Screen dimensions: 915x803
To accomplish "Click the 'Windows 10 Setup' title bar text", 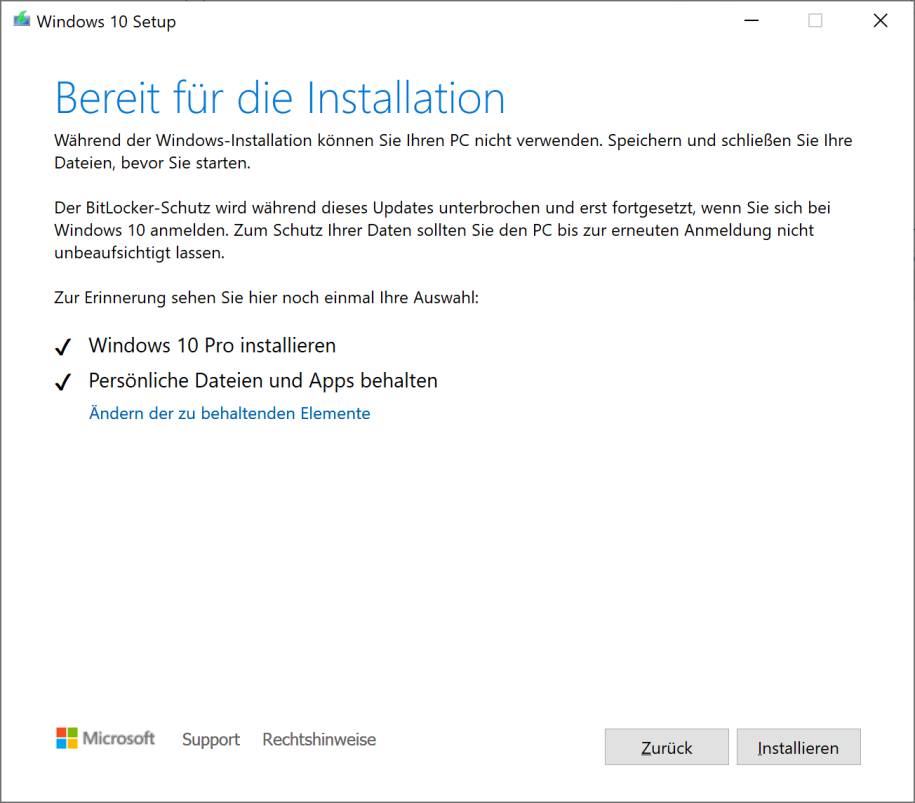I will coord(106,22).
